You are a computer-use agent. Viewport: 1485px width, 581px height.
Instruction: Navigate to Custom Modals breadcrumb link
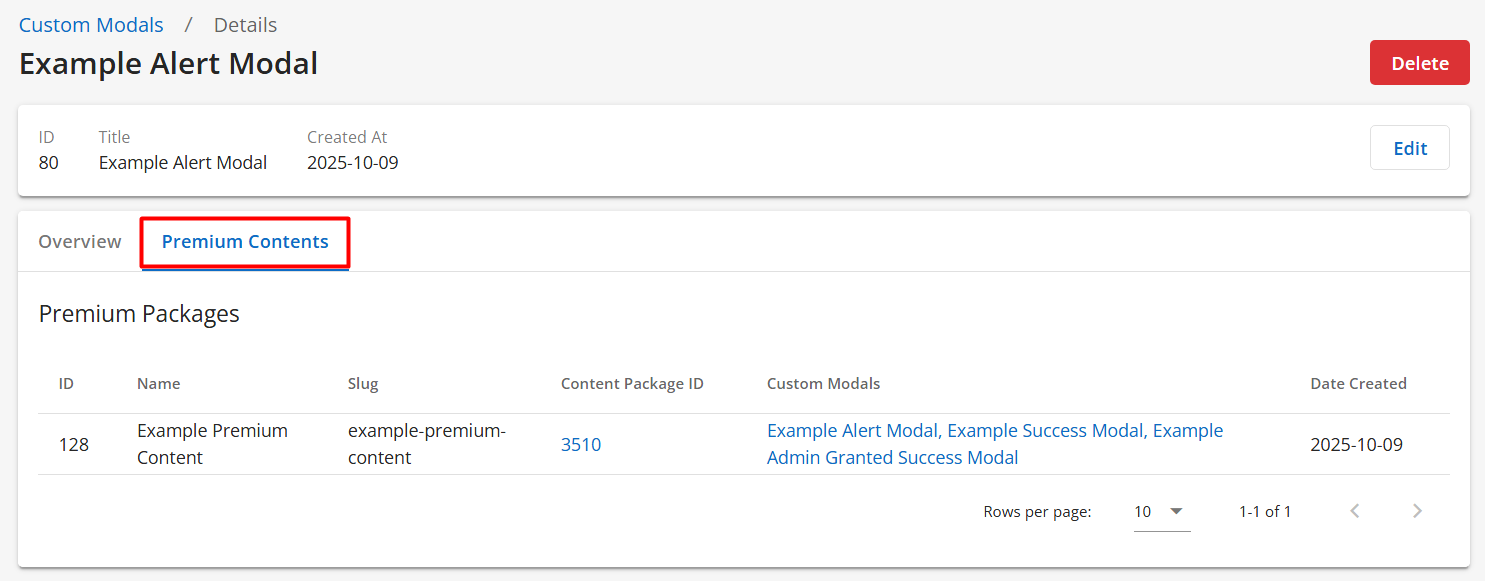91,25
